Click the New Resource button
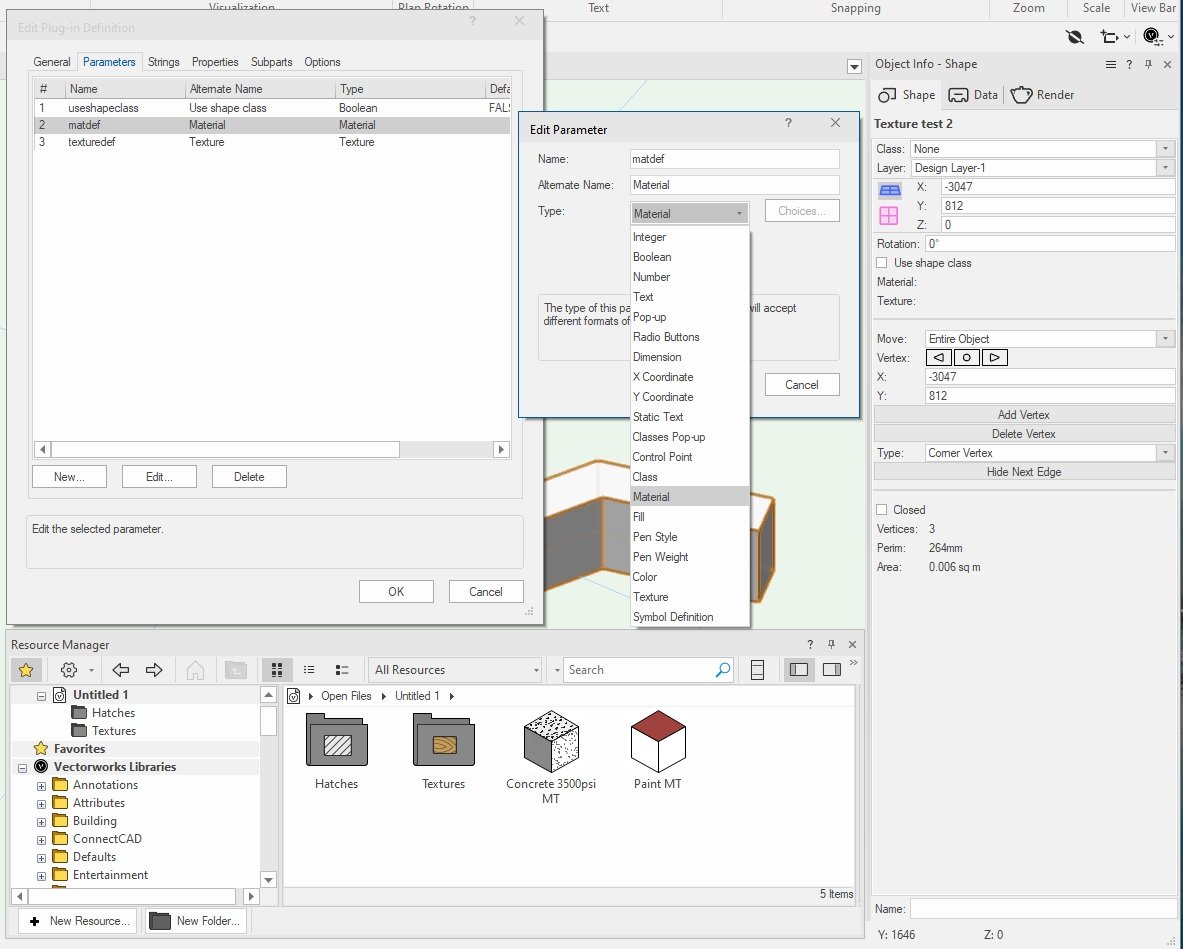This screenshot has width=1183, height=949. tap(77, 921)
